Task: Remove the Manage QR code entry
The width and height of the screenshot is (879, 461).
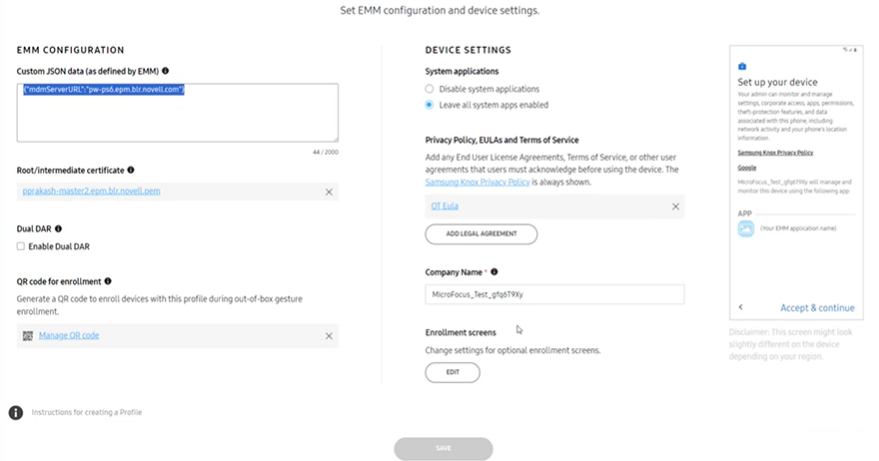Action: (329, 336)
